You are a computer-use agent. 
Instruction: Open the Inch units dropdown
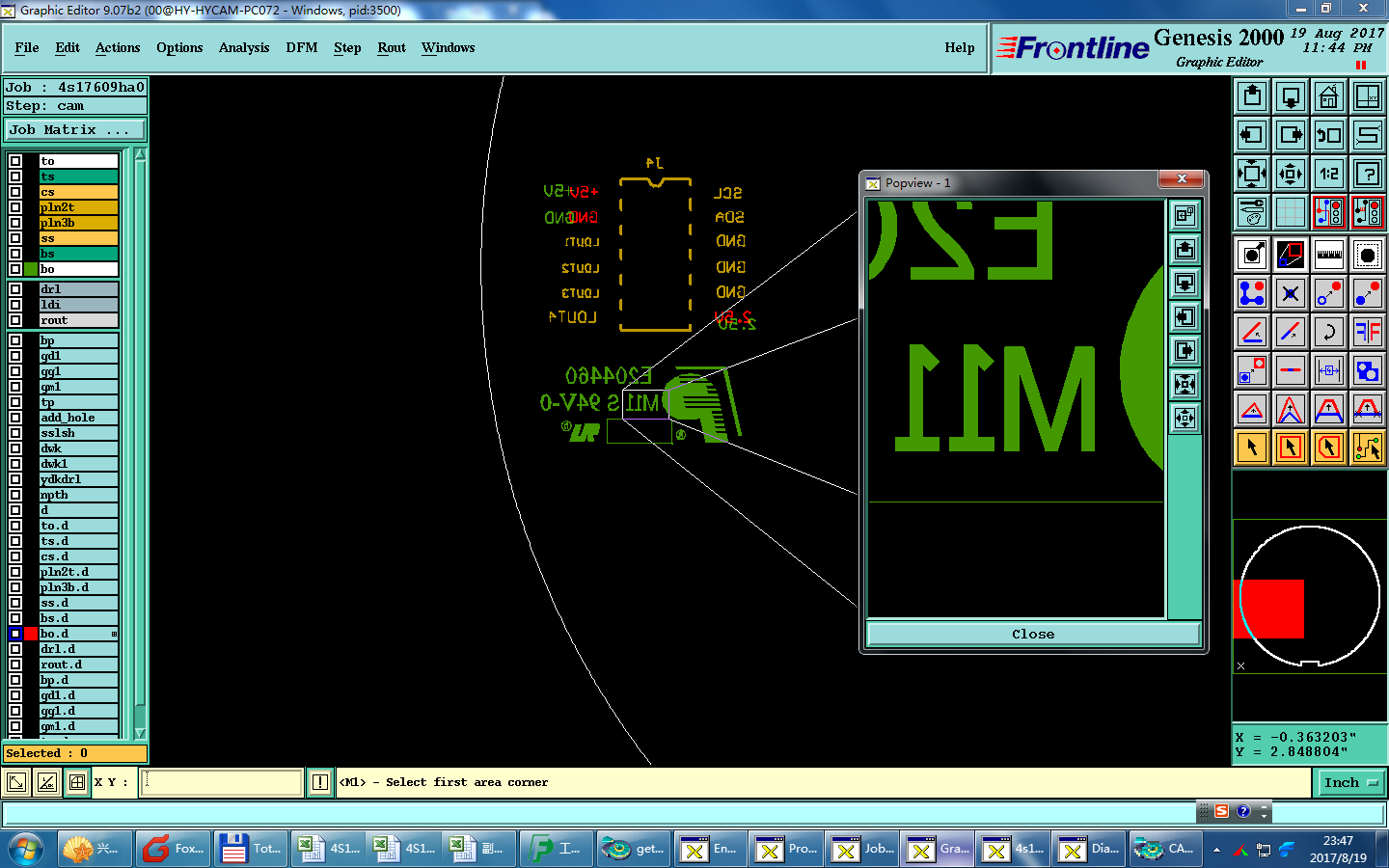(1351, 782)
